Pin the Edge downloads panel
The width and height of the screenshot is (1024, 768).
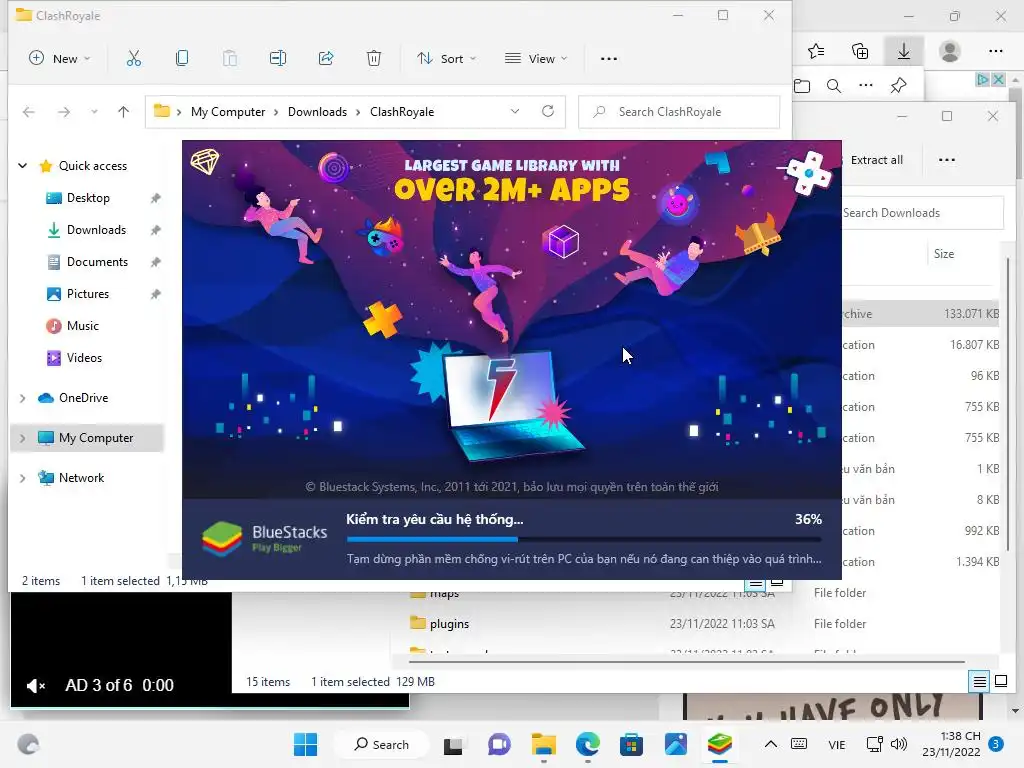899,86
